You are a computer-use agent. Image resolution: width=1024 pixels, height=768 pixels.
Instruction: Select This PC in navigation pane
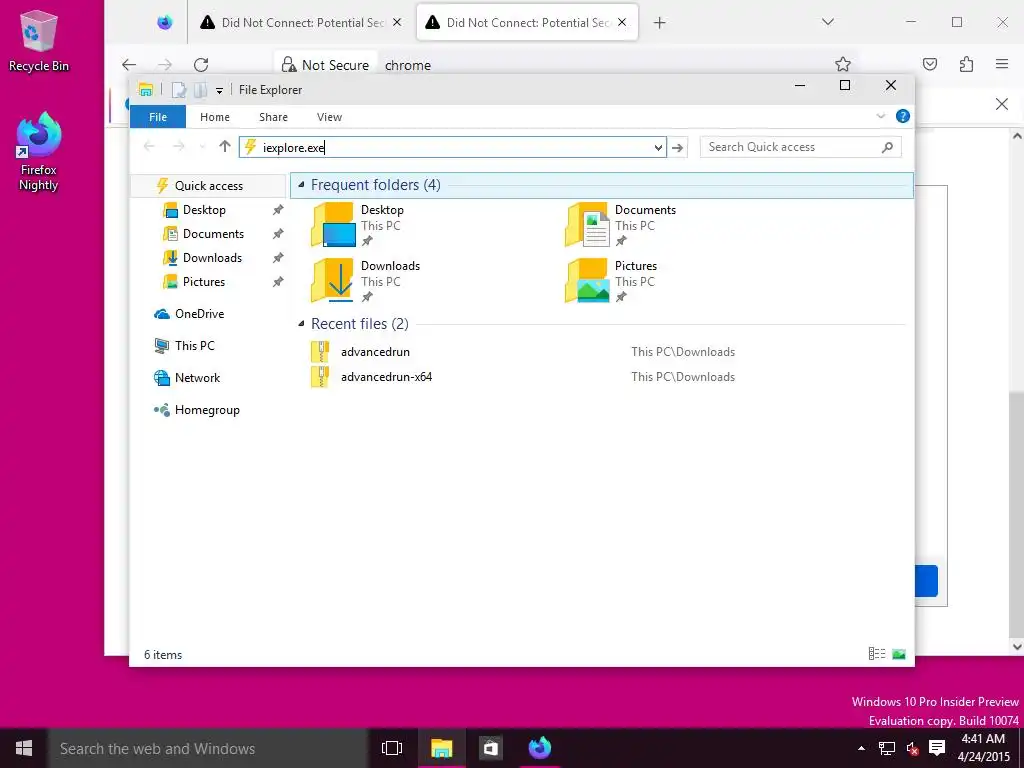194,345
